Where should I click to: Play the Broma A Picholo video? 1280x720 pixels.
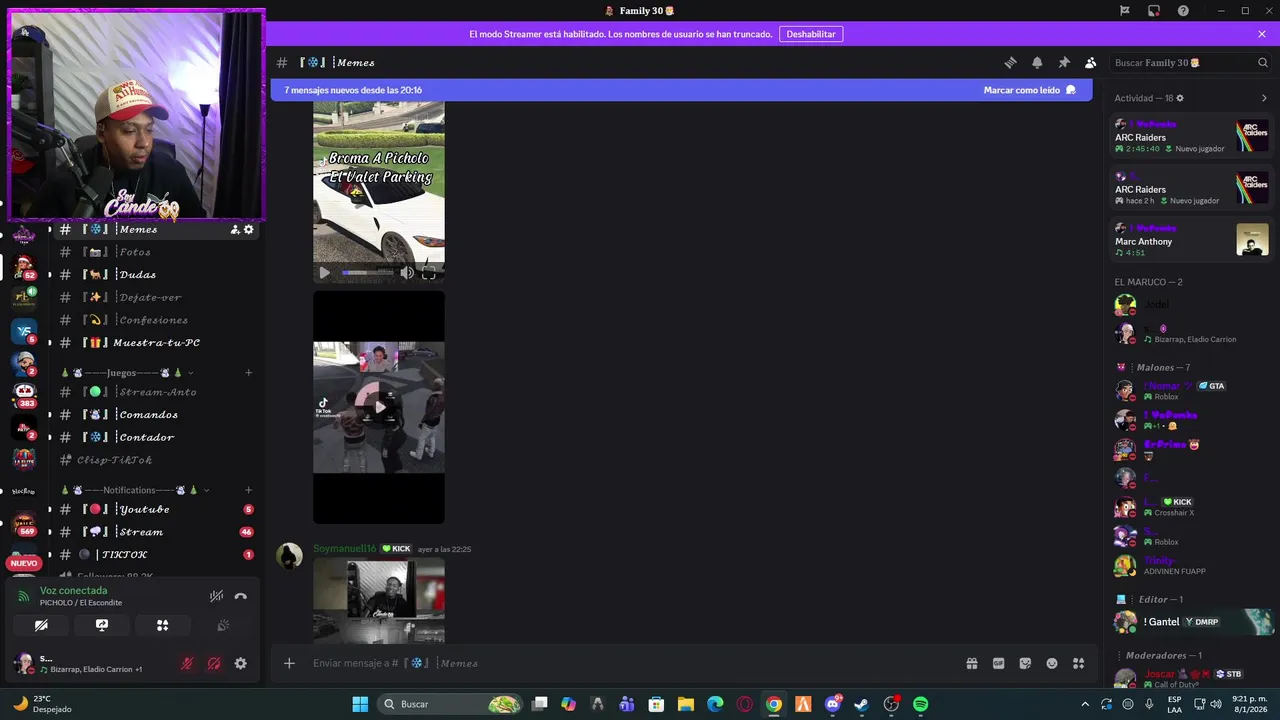(324, 273)
